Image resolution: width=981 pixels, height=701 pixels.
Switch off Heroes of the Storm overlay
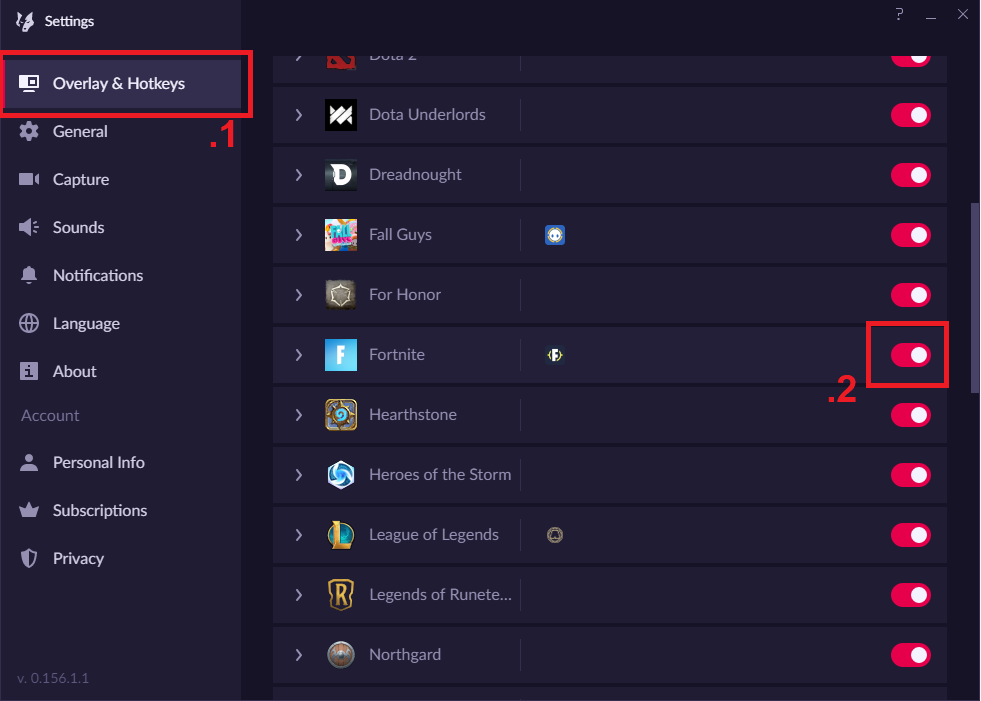(911, 475)
